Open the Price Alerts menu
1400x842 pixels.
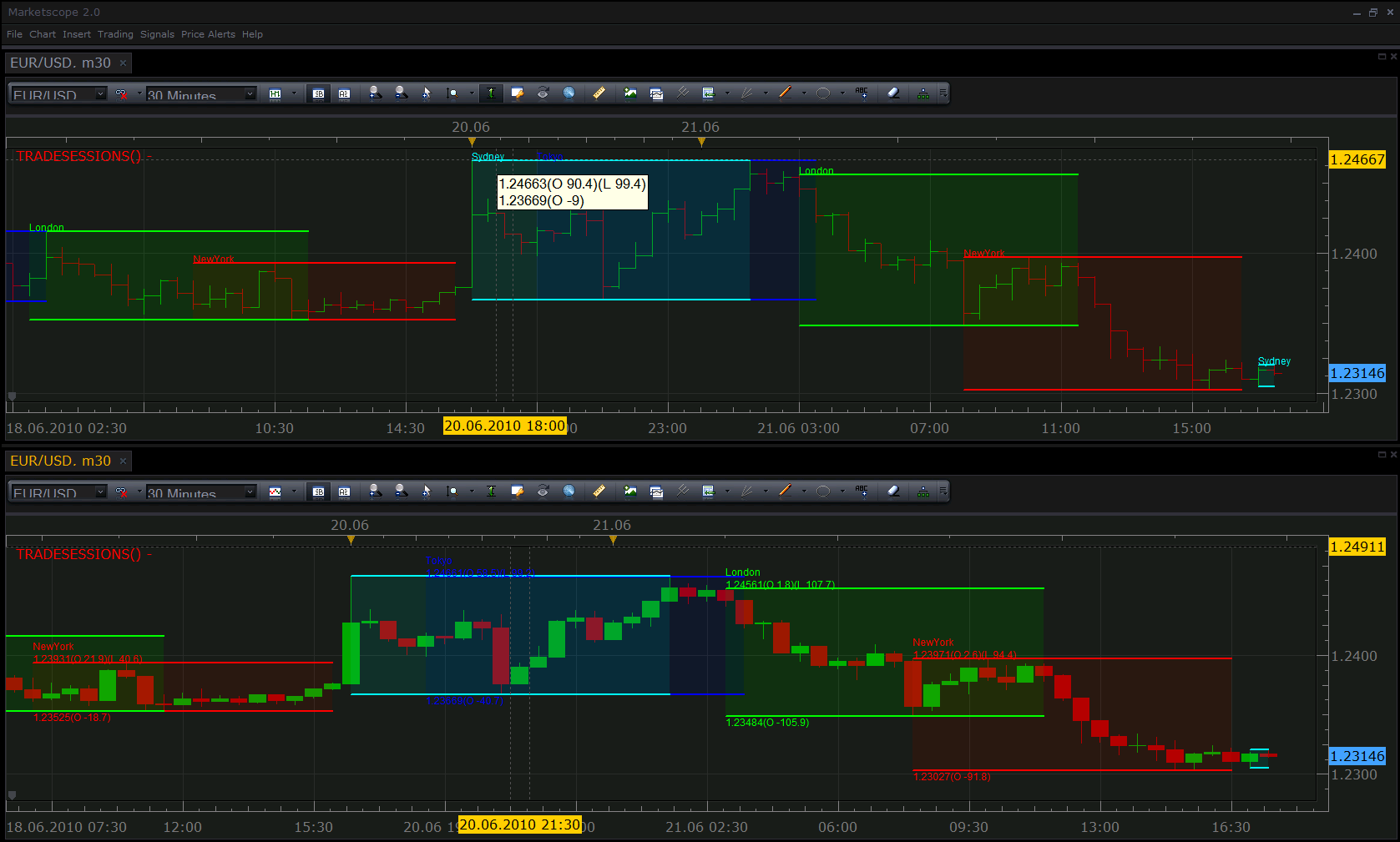(x=208, y=34)
